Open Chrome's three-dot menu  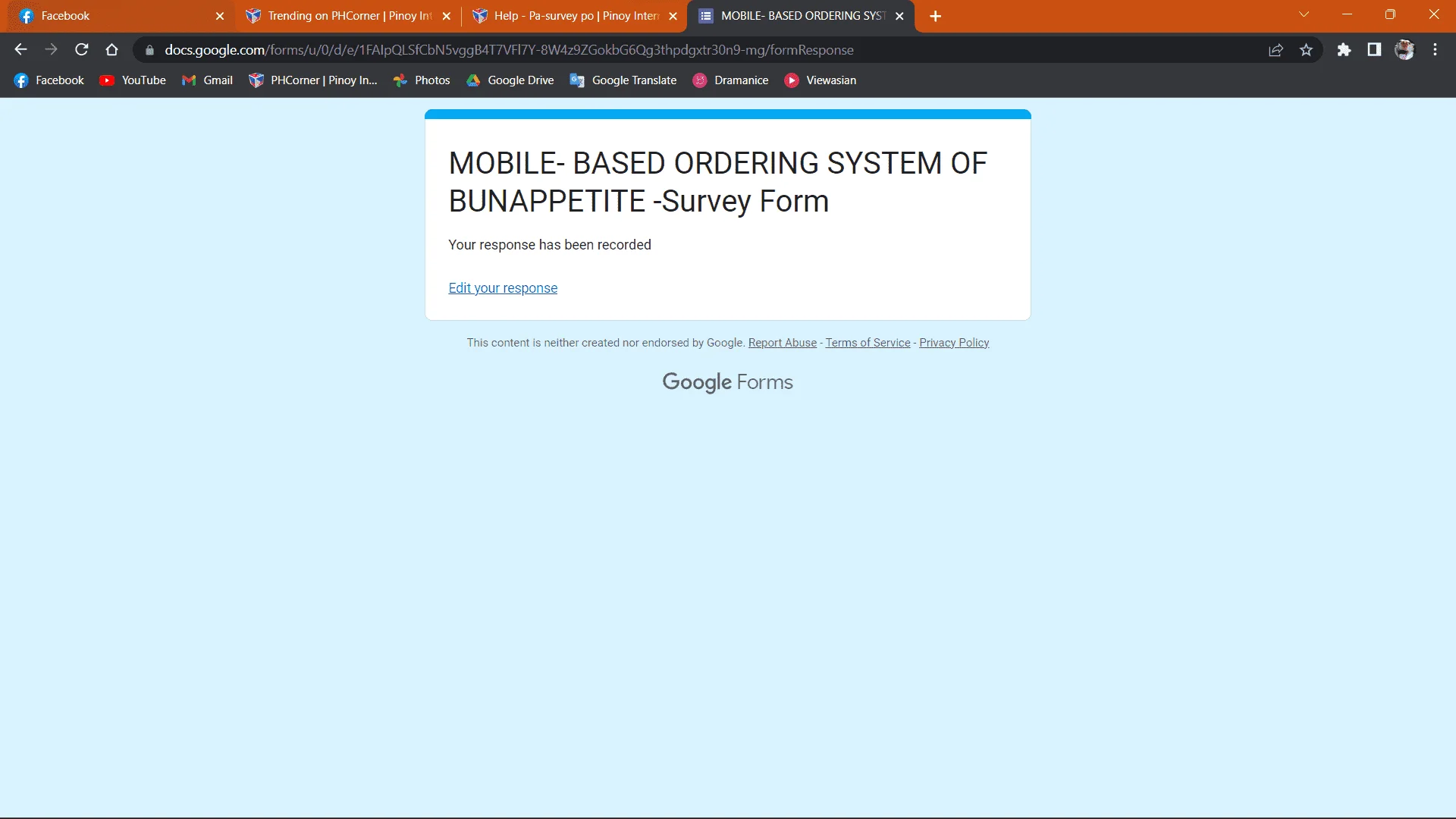[1435, 50]
